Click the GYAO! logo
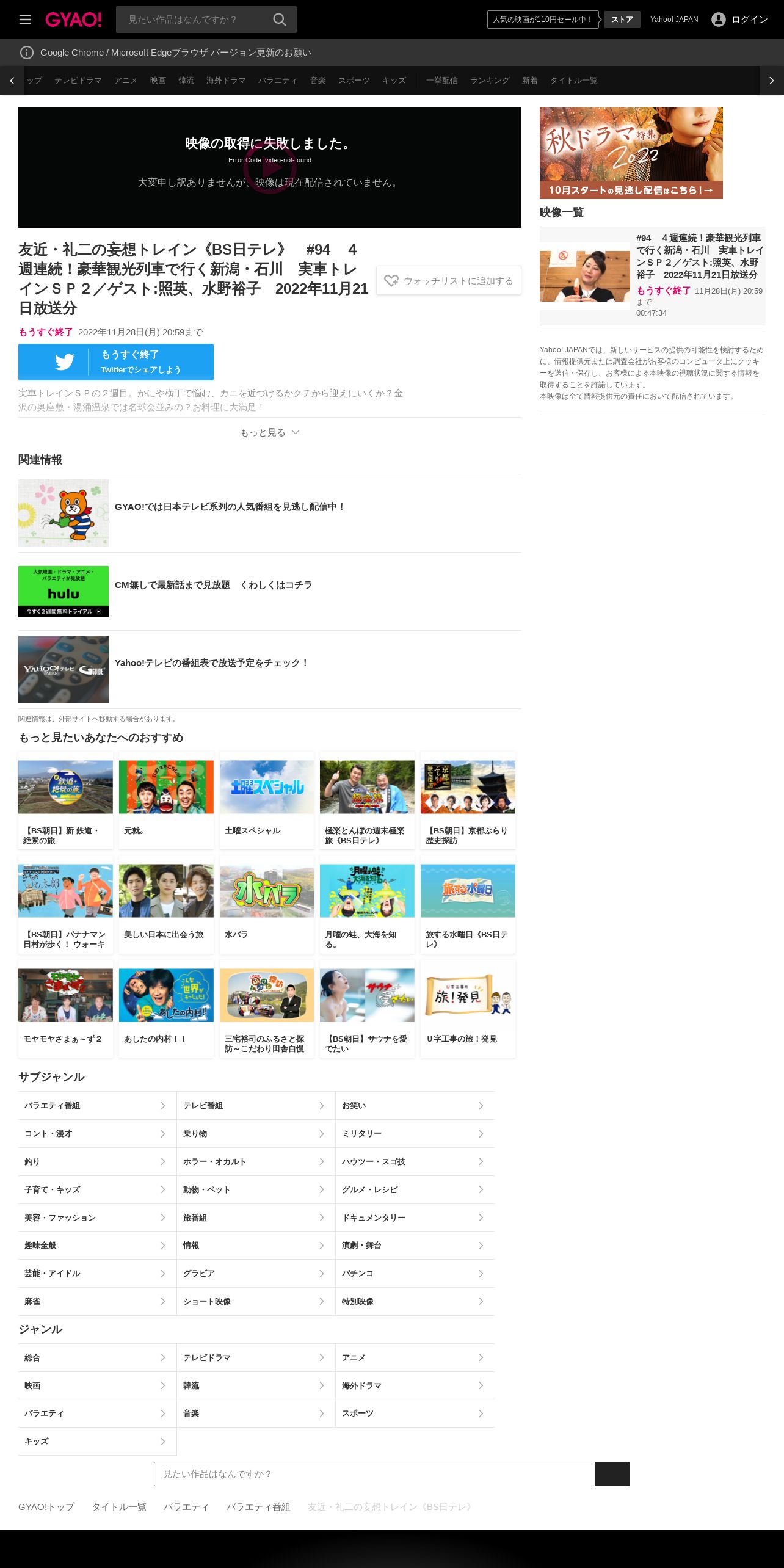Viewport: 784px width, 1568px height. pos(73,20)
